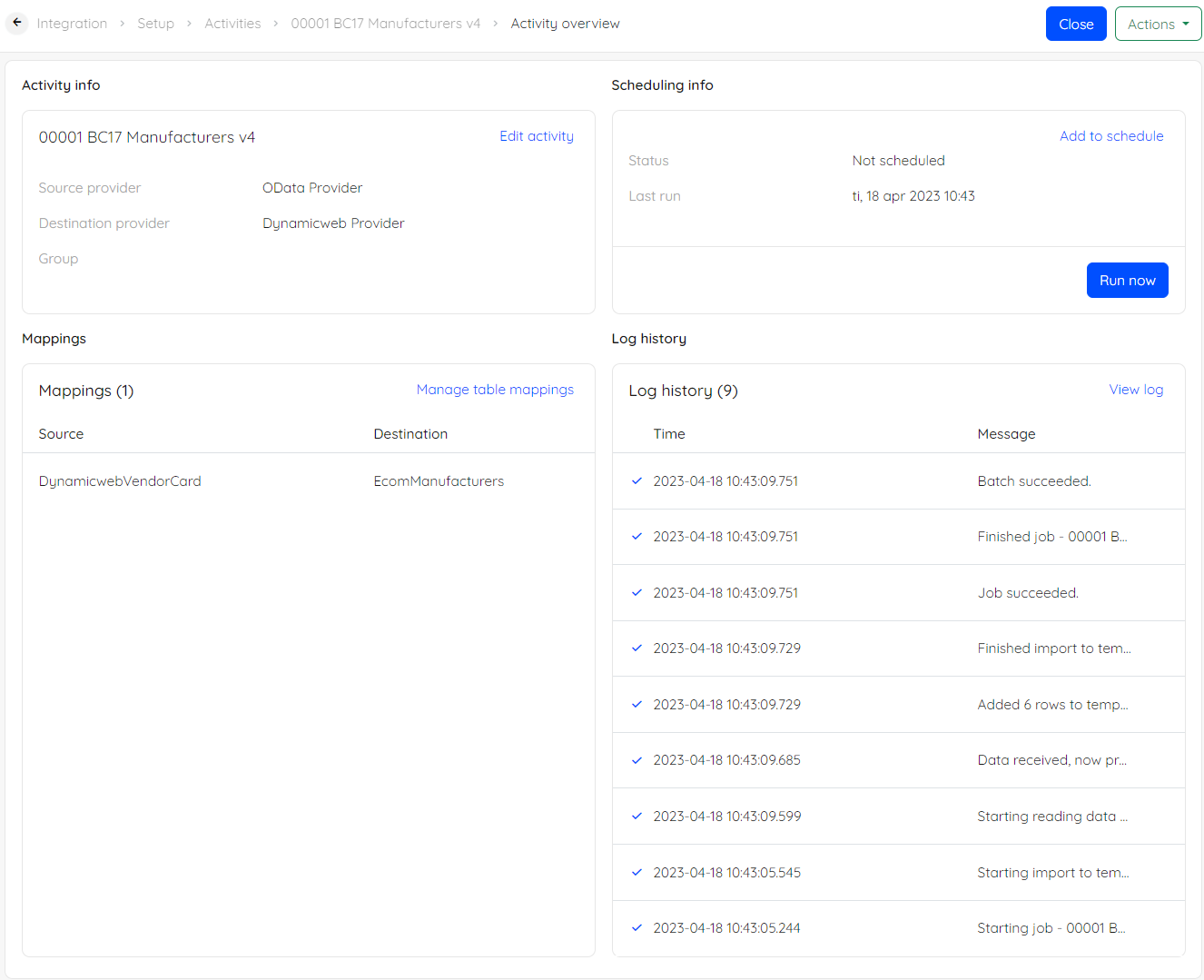This screenshot has width=1204, height=980.
Task: Click the Run now button
Action: pos(1127,281)
